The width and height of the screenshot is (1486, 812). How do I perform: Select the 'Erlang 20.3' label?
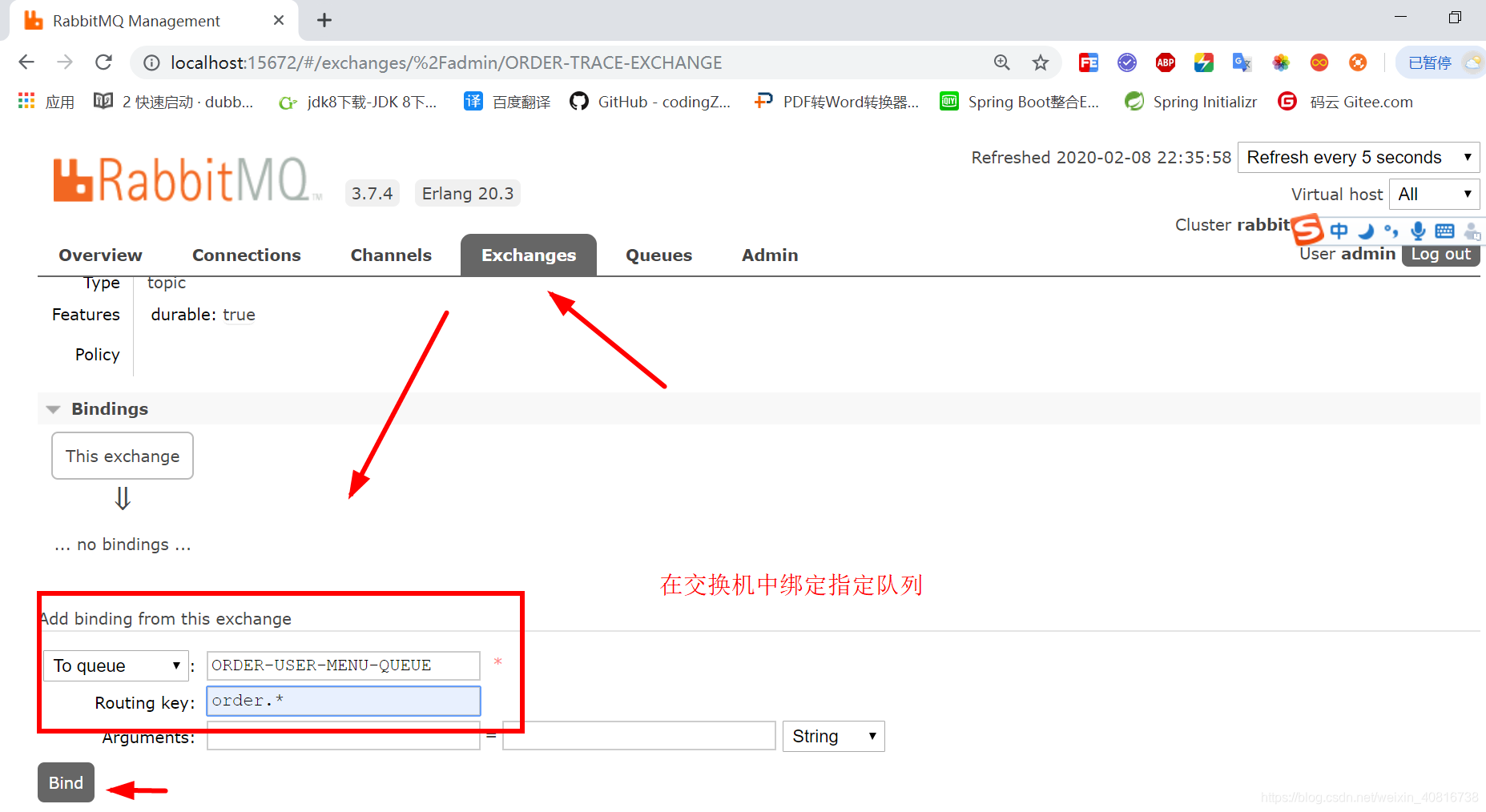[x=468, y=193]
